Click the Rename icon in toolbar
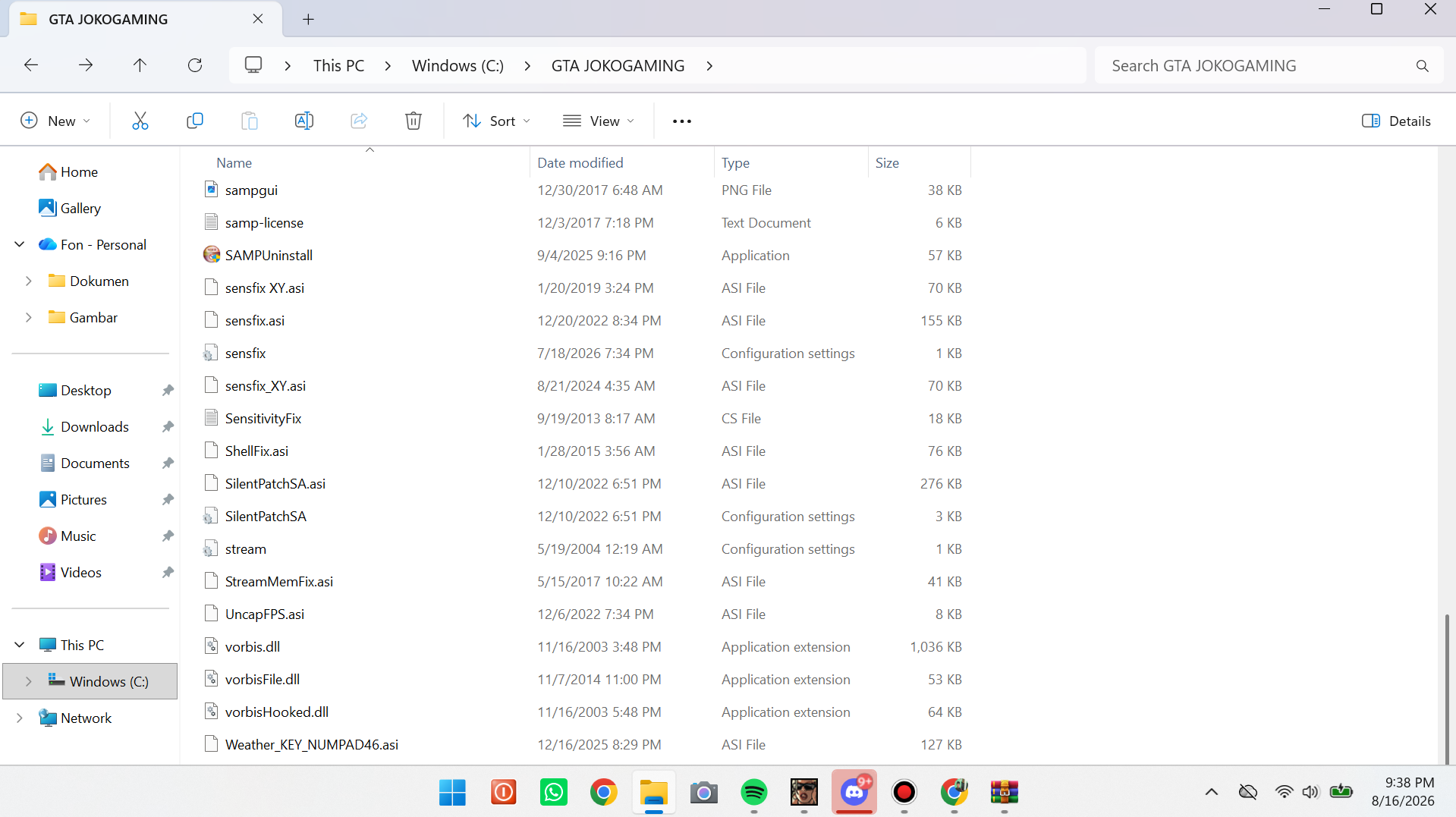1456x817 pixels. click(304, 121)
